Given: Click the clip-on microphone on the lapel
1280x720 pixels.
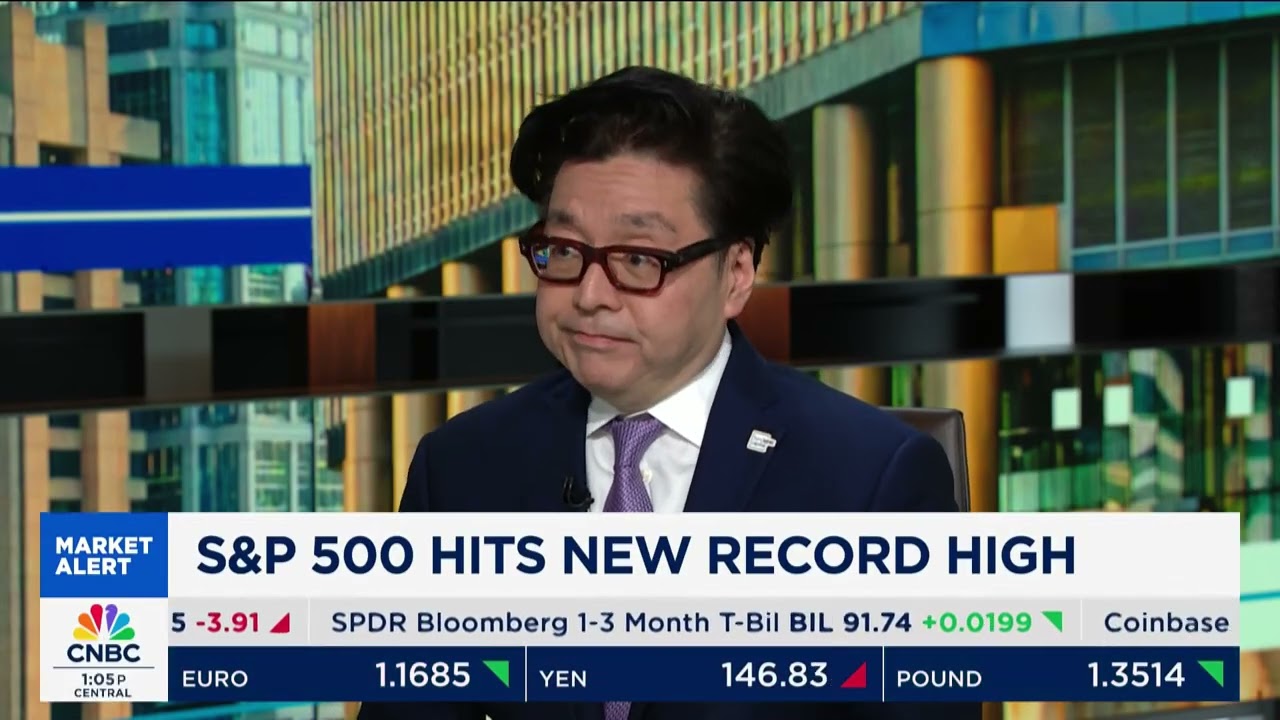Looking at the screenshot, I should coord(576,493).
